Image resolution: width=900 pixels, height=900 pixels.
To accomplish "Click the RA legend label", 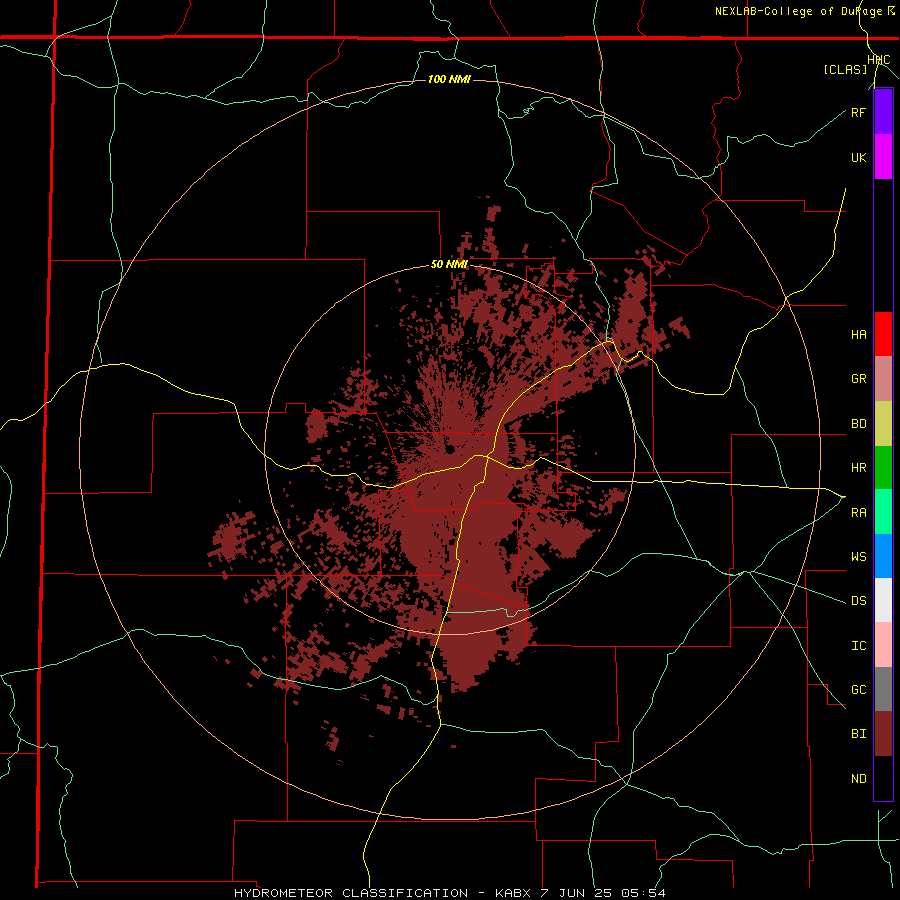I will tap(858, 513).
